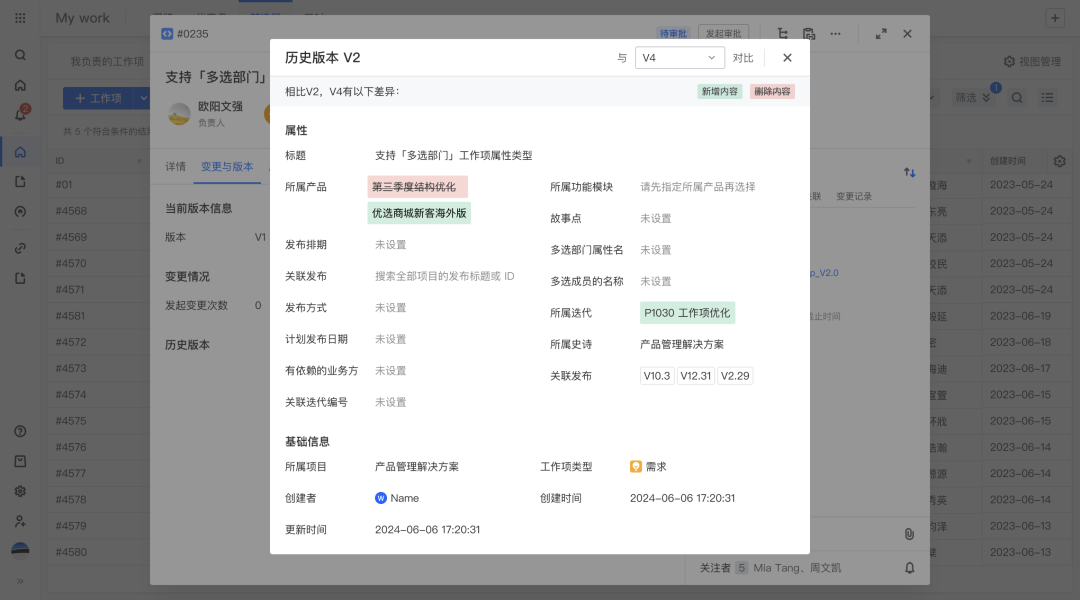Expand work item panel to fullscreen
Viewport: 1080px width, 600px height.
(881, 33)
